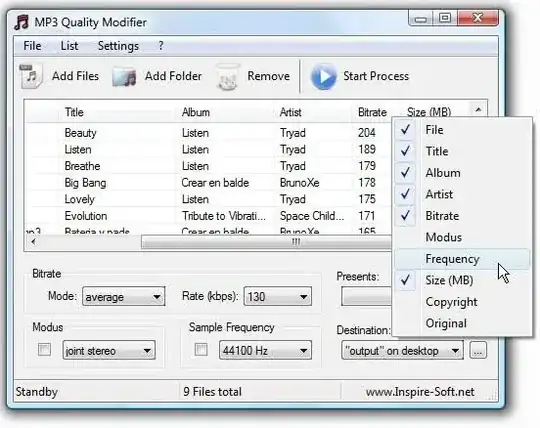Click the Remove trash bin icon
Screen dimensions: 540x428
[228, 77]
